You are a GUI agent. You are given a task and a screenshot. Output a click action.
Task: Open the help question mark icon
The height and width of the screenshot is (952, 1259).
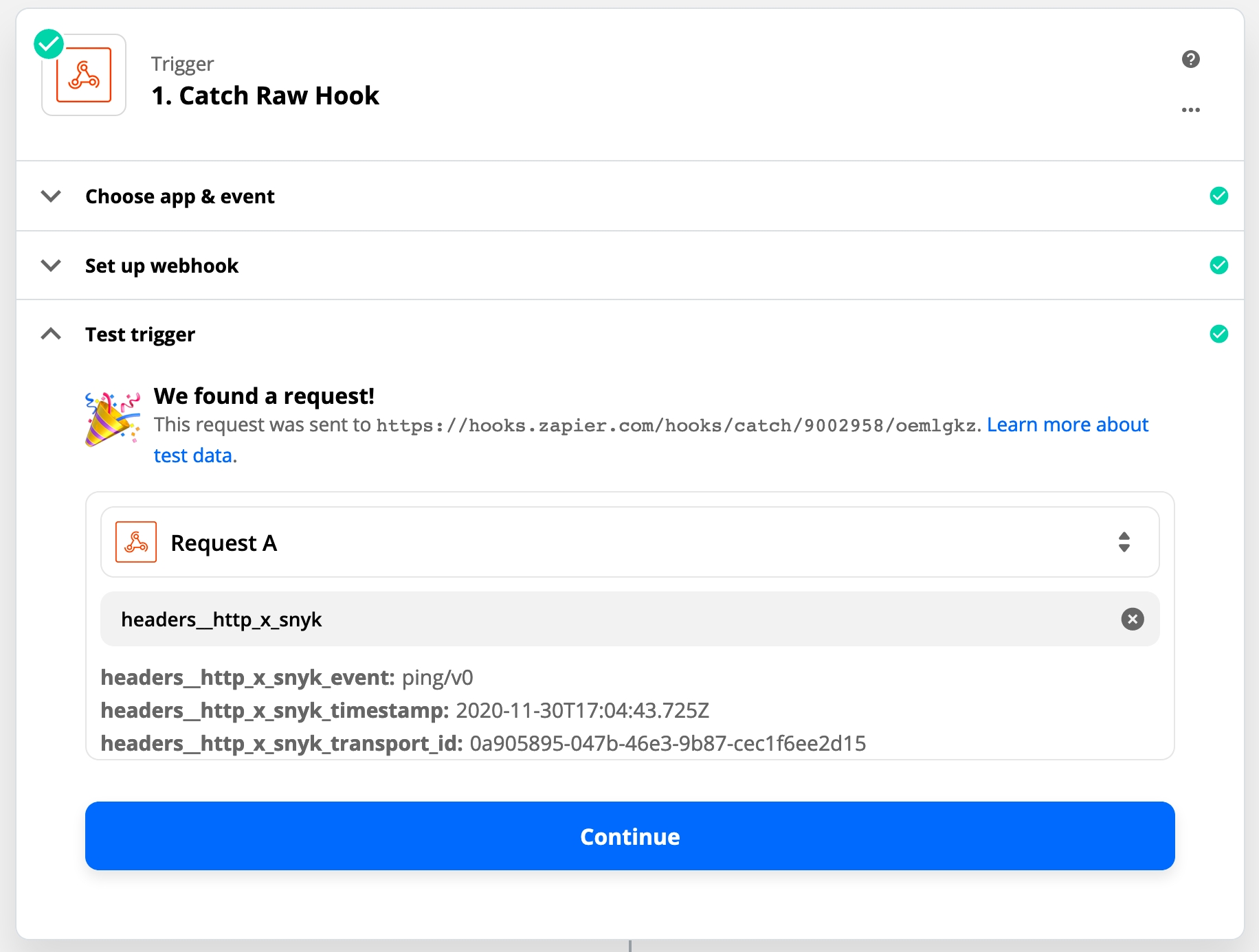(x=1190, y=59)
